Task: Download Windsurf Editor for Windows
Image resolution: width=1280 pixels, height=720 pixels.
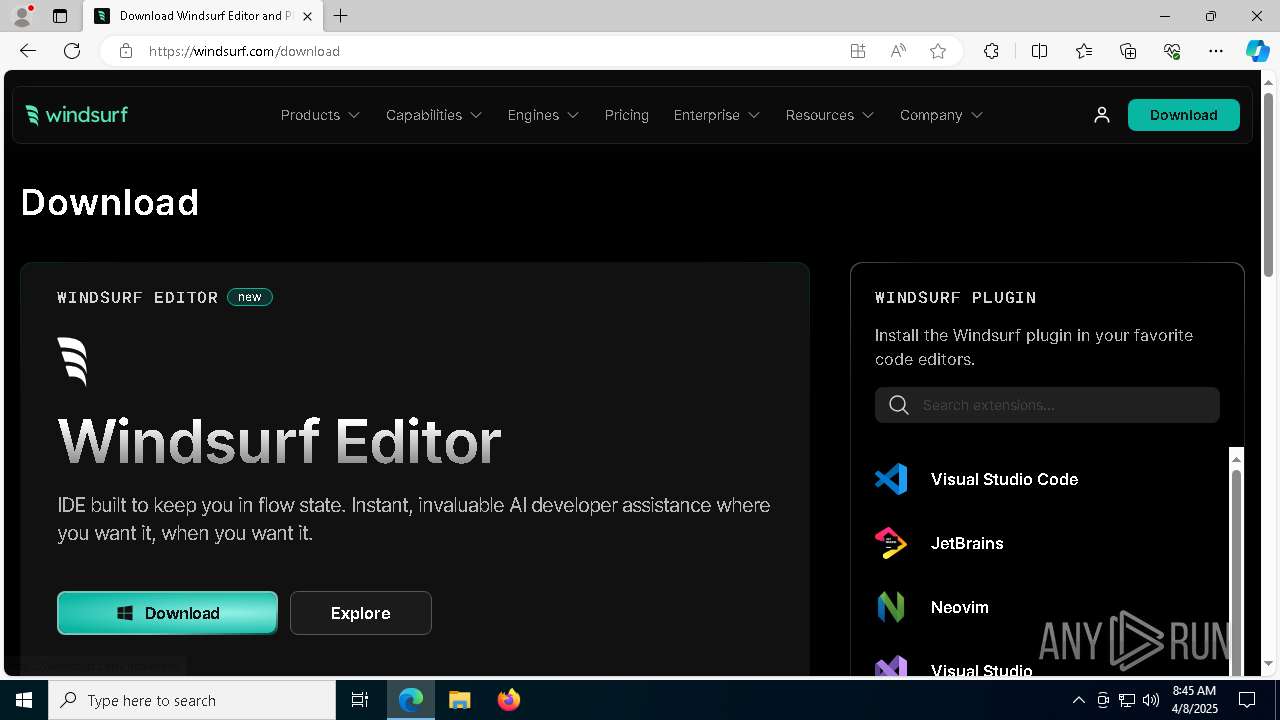Action: pos(168,613)
